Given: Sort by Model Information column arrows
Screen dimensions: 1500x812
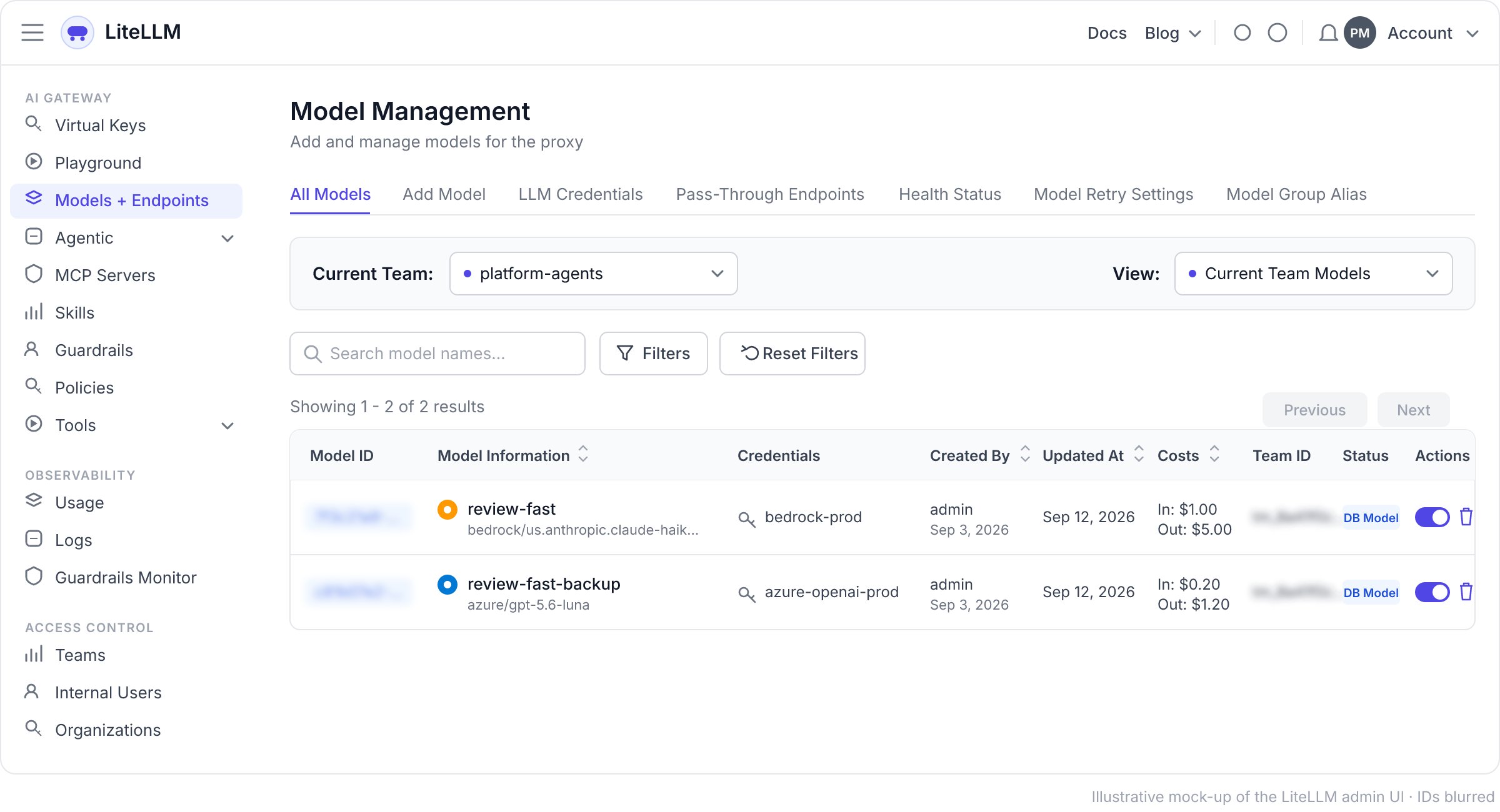Looking at the screenshot, I should [583, 454].
